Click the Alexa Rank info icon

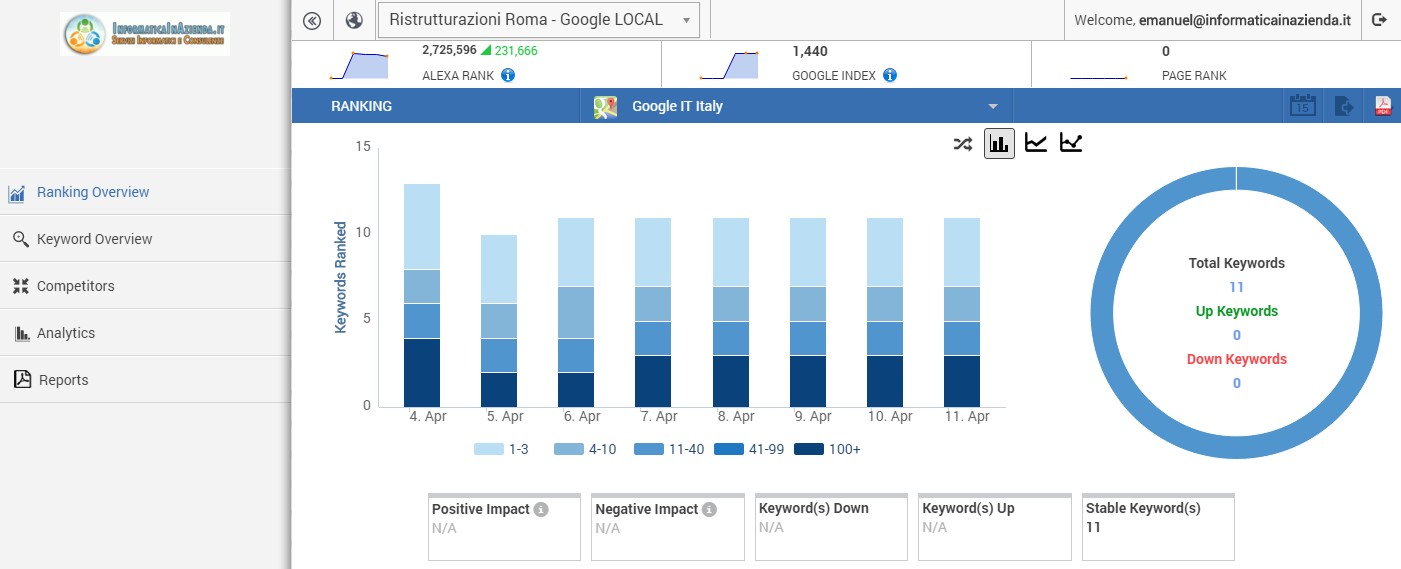tap(508, 75)
